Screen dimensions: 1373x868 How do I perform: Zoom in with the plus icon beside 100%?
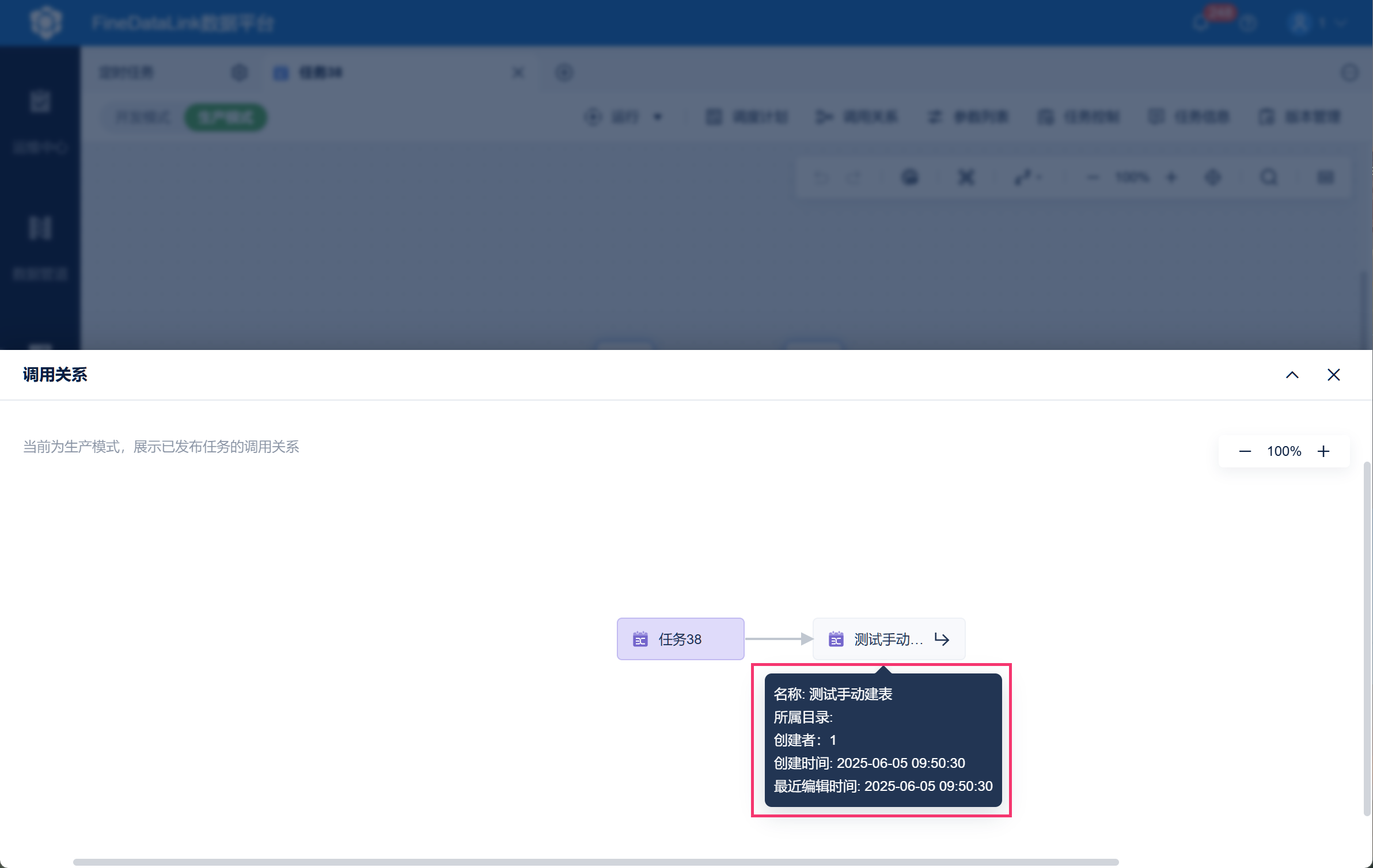click(1323, 451)
